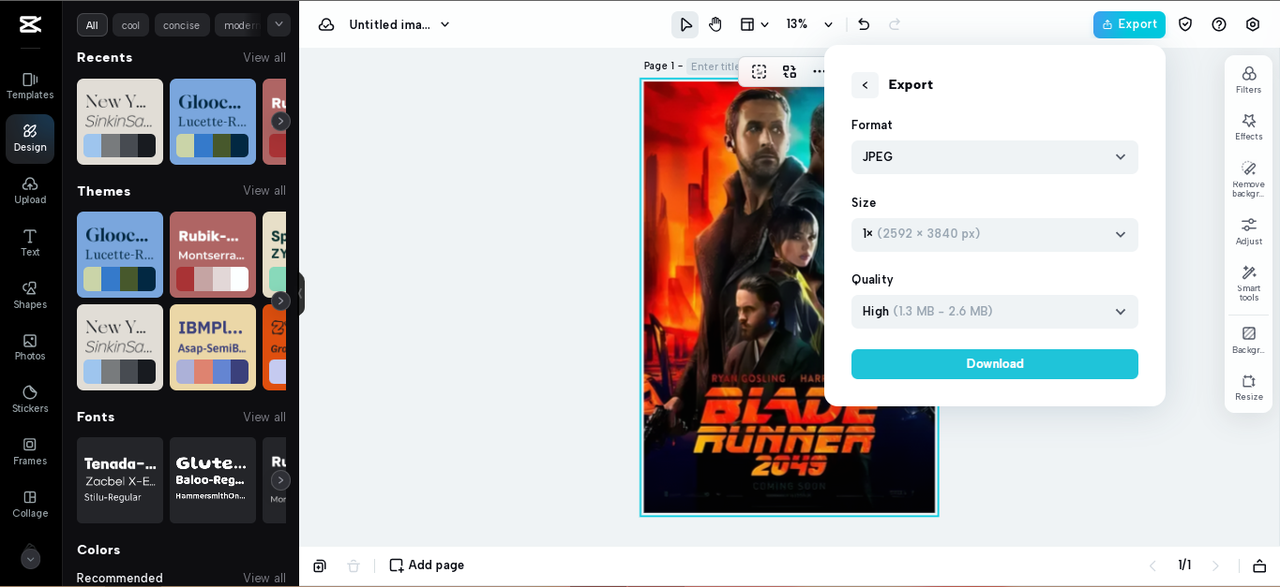Open the Shapes sidebar panel
Screen dimensions: 1280x587
coord(30,294)
